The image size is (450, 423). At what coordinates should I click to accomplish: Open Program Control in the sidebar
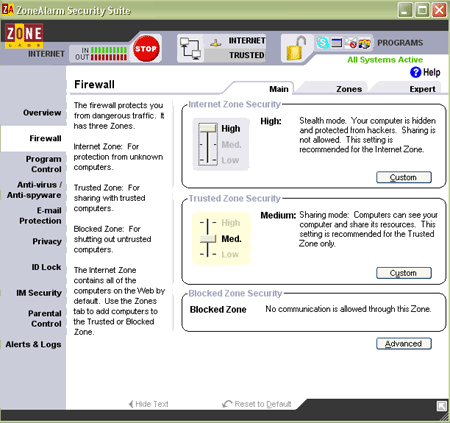(x=44, y=164)
